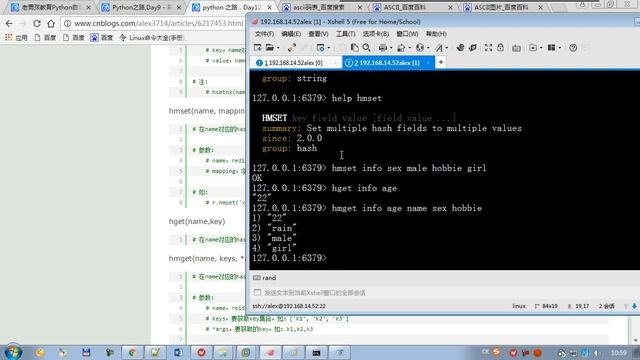Image resolution: width=640 pixels, height=360 pixels.
Task: Open the 窗口(W) menu in Xshell
Action: [x=407, y=34]
